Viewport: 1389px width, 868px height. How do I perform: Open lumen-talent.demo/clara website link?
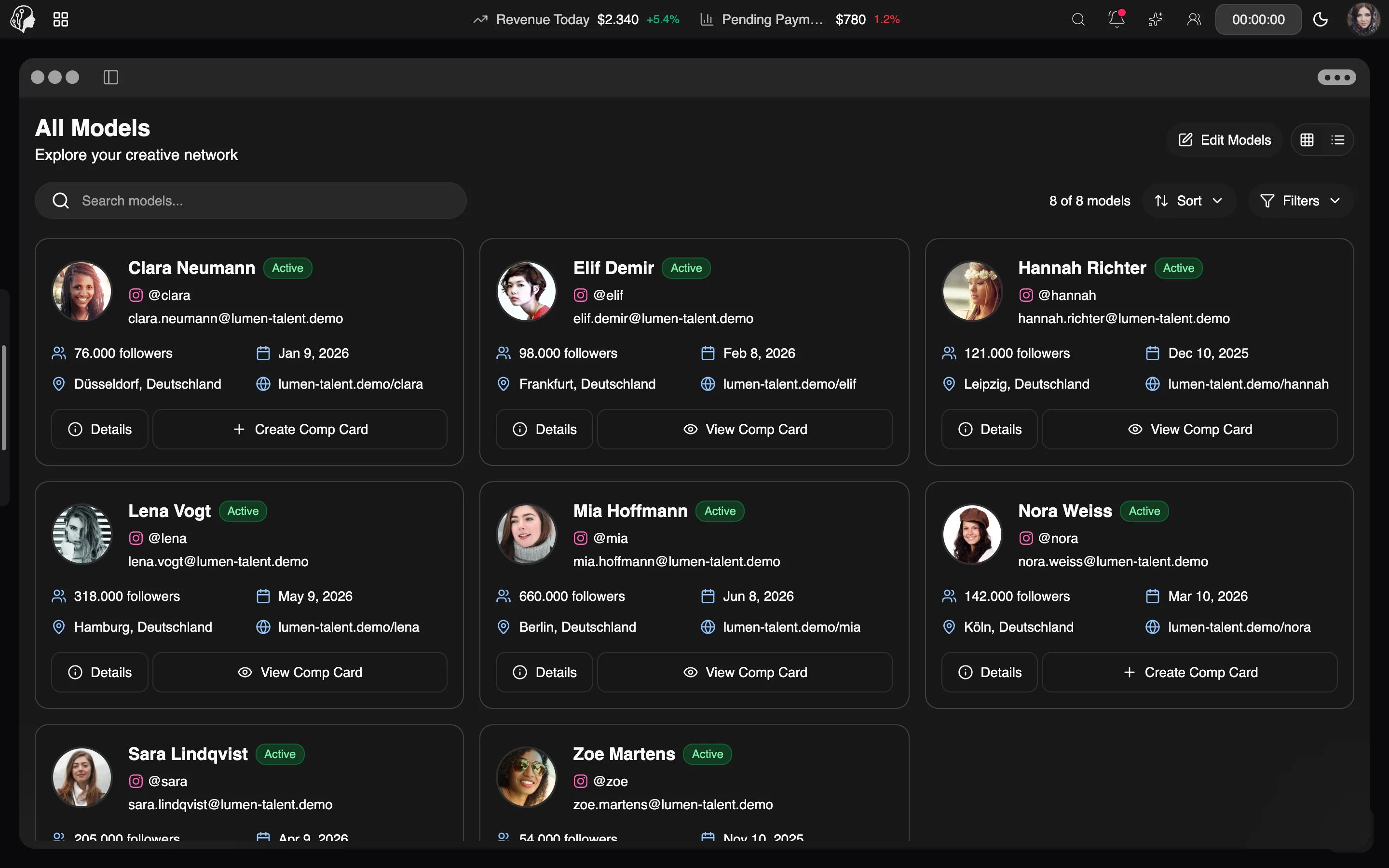click(x=350, y=384)
